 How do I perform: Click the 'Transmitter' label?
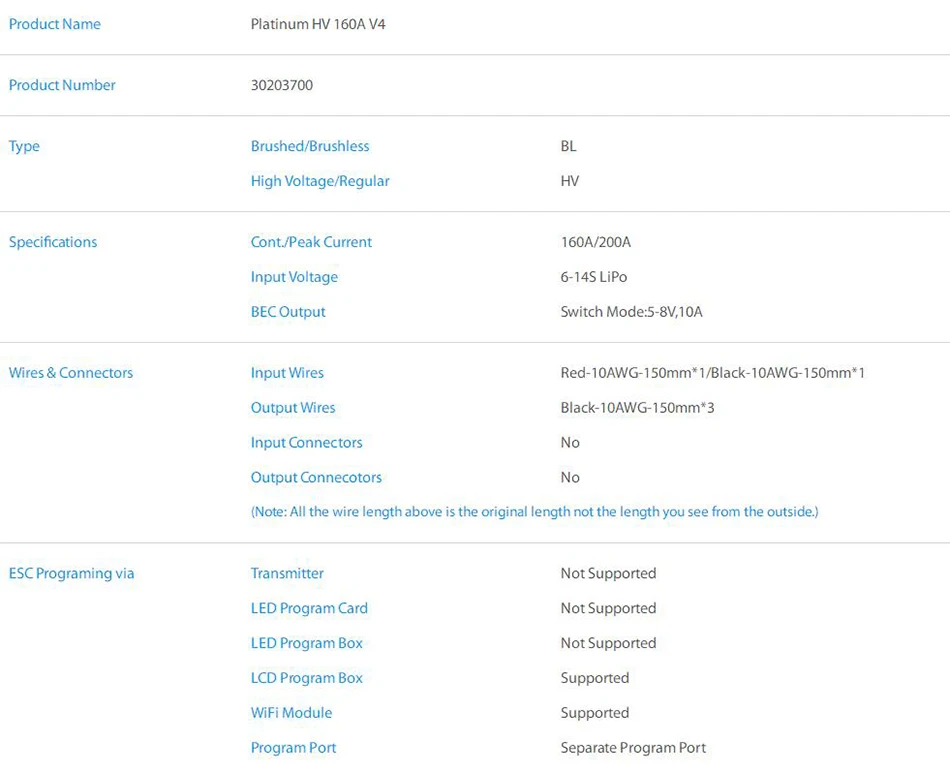click(x=287, y=573)
